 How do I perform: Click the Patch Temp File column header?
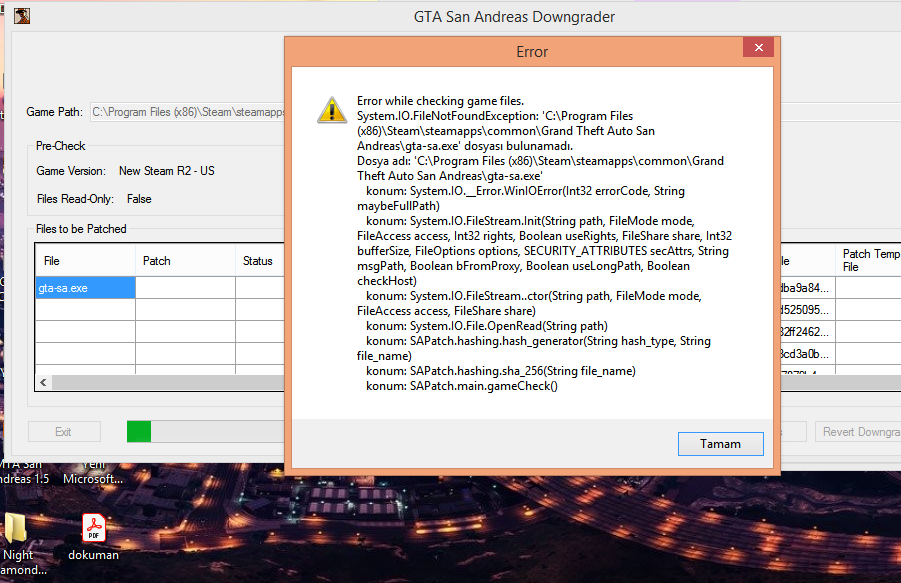point(869,260)
